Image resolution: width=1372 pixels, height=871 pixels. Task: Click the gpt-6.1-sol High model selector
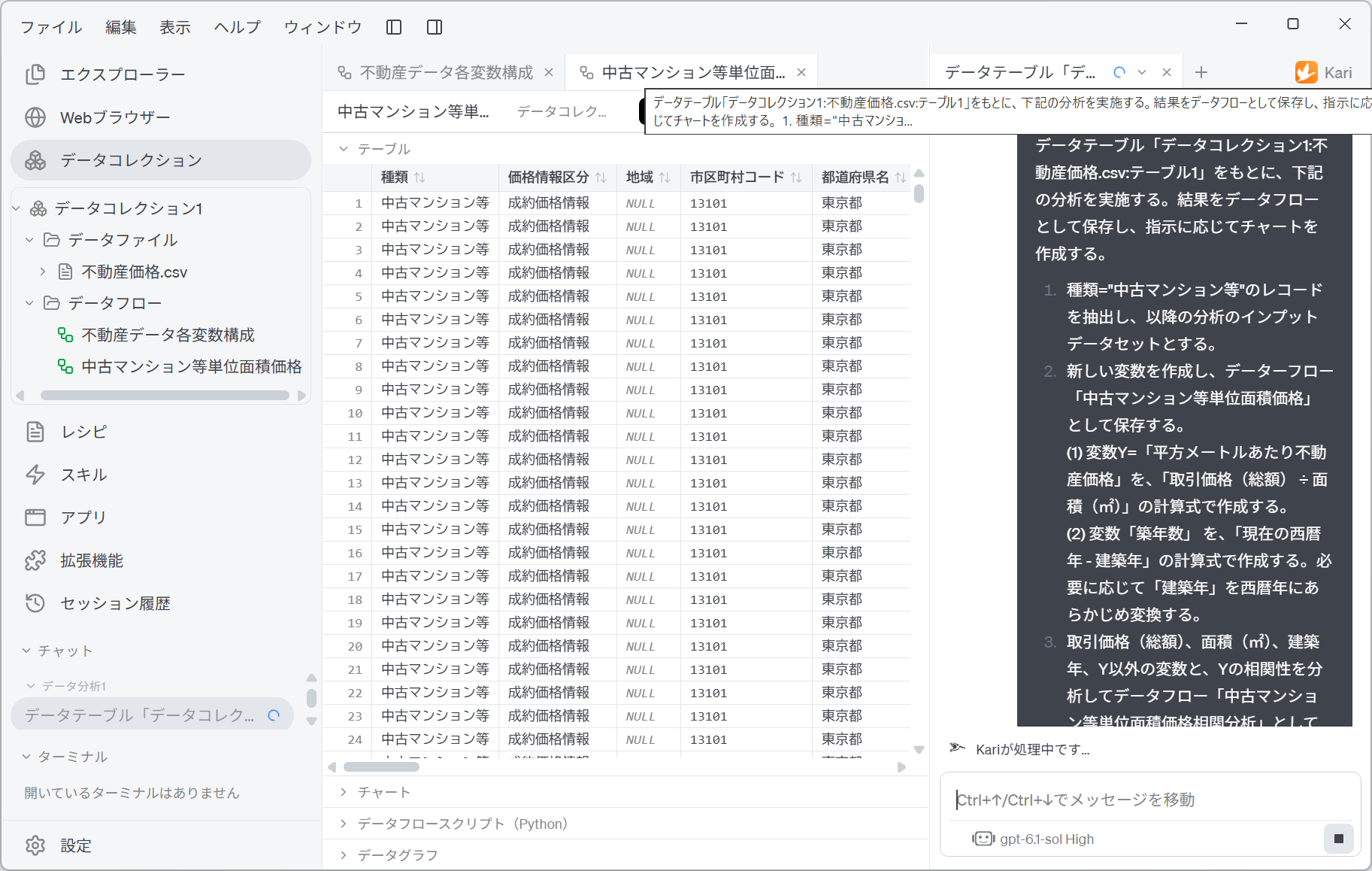pos(1034,839)
